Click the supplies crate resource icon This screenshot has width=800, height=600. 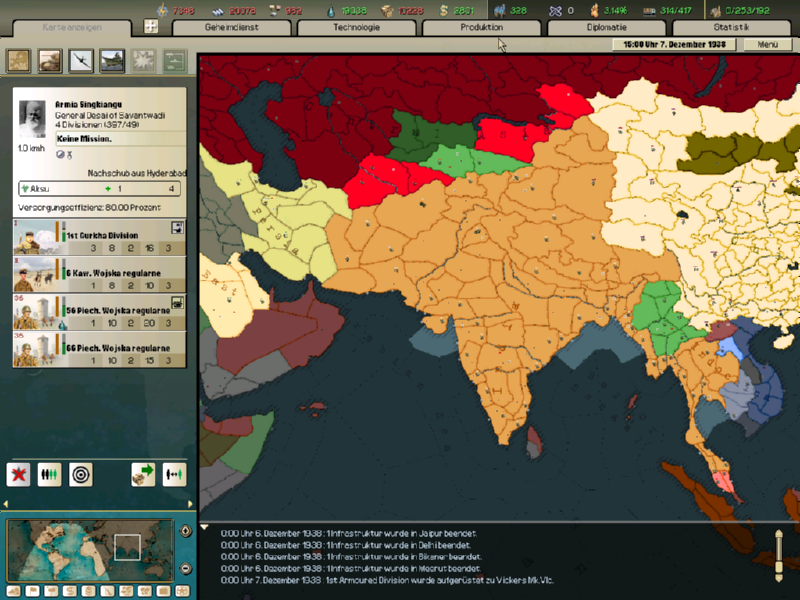coord(387,10)
